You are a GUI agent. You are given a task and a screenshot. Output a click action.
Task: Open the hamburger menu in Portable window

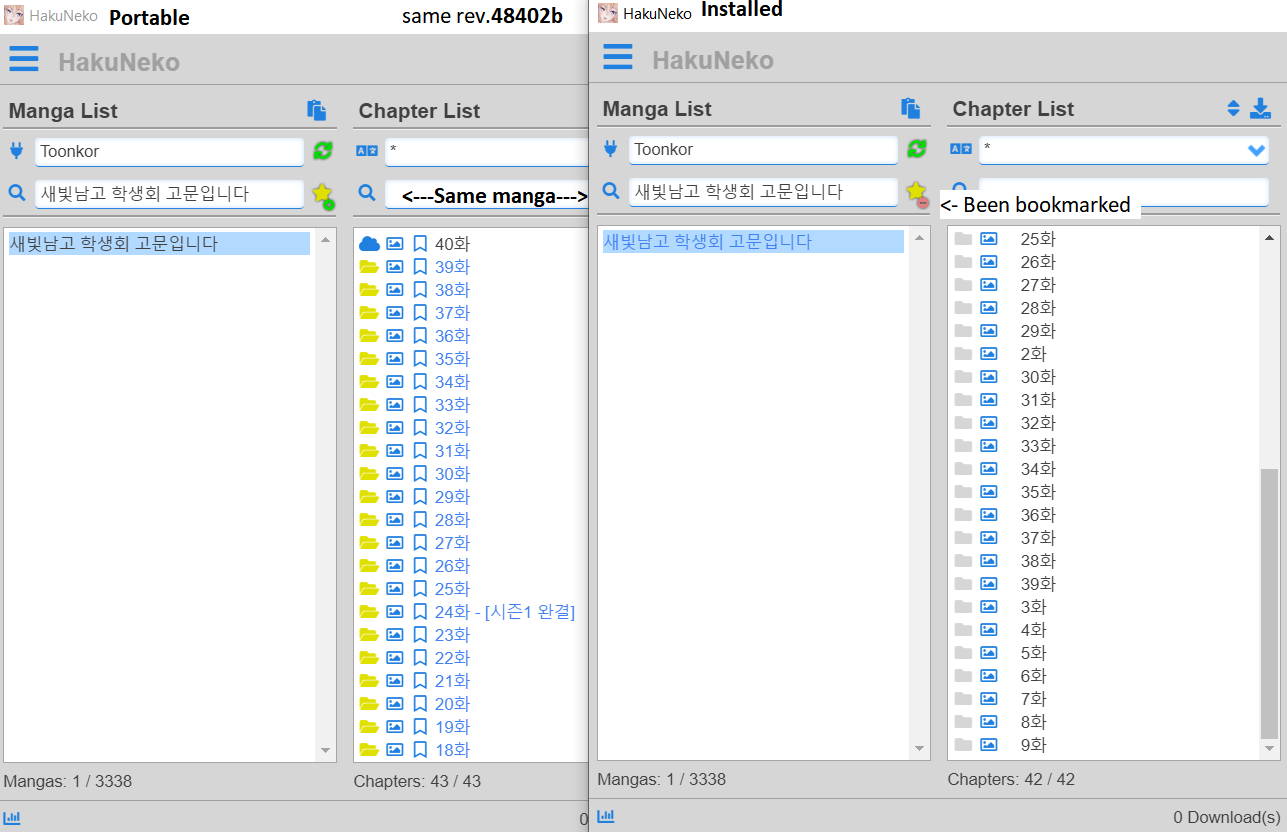coord(24,58)
